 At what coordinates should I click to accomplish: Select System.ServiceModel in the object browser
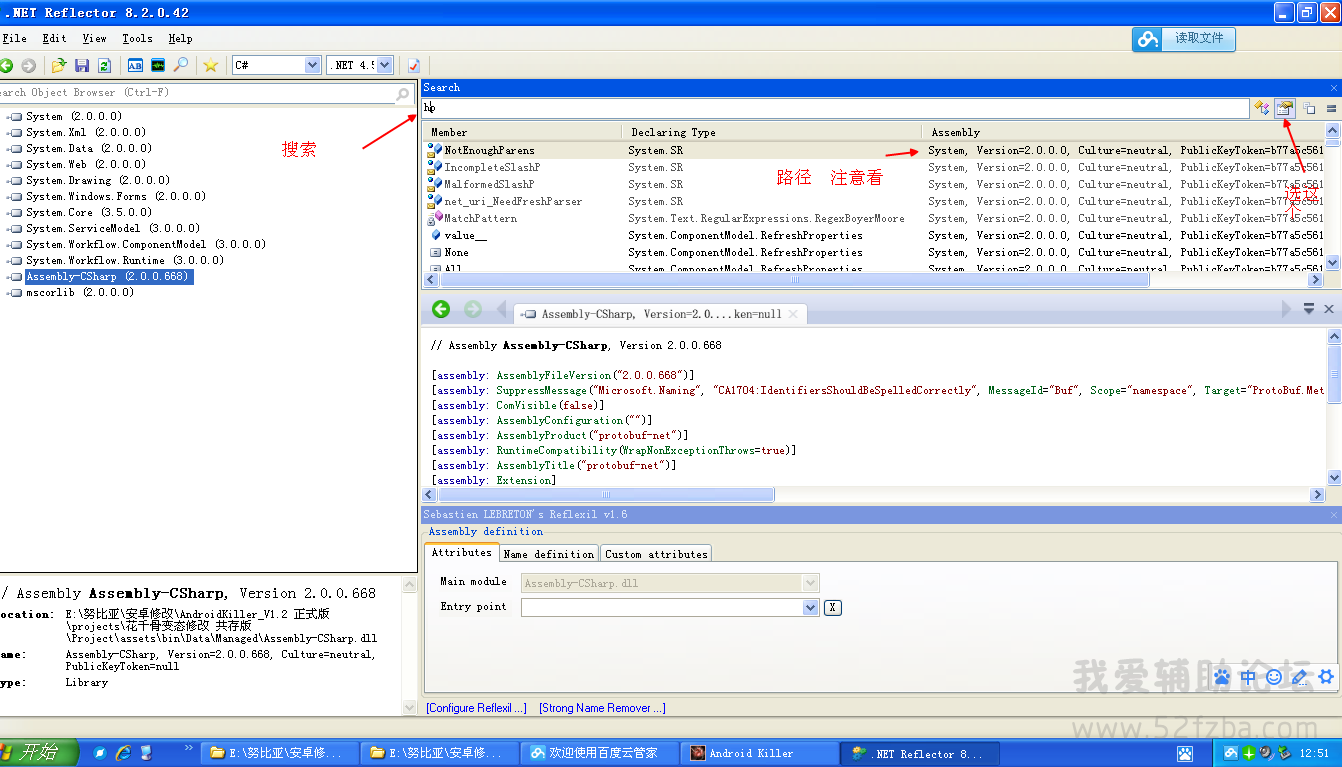click(113, 229)
